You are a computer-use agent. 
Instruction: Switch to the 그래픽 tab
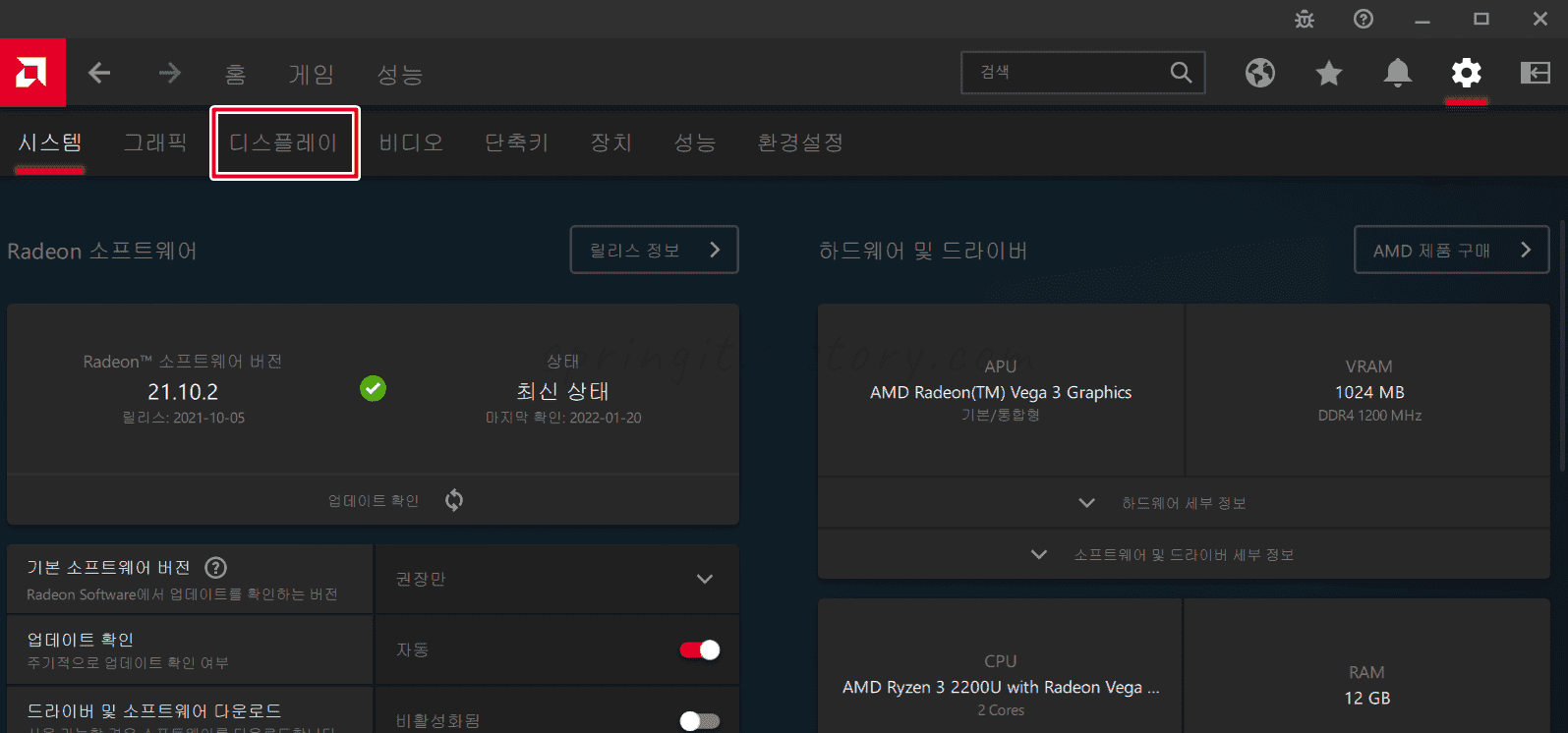click(155, 143)
